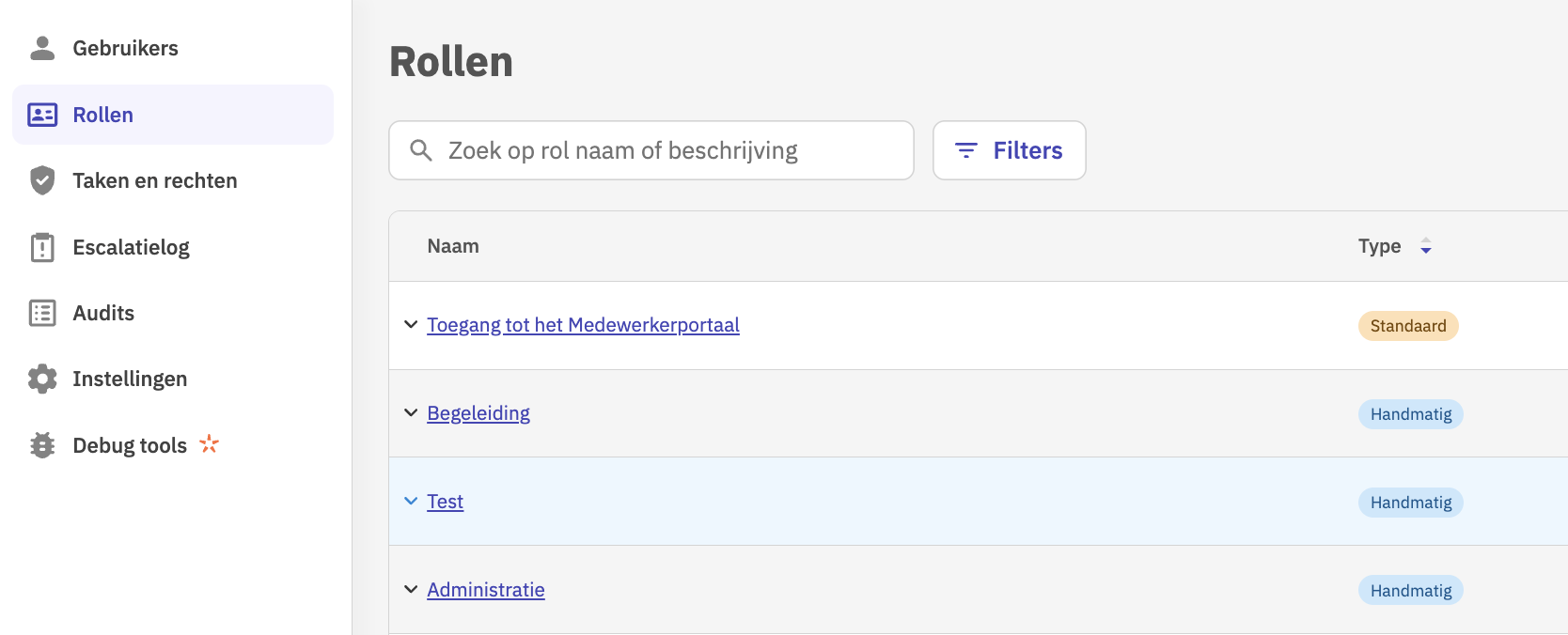The image size is (1568, 635).
Task: Expand the Begeleiding role row
Action: 411,413
